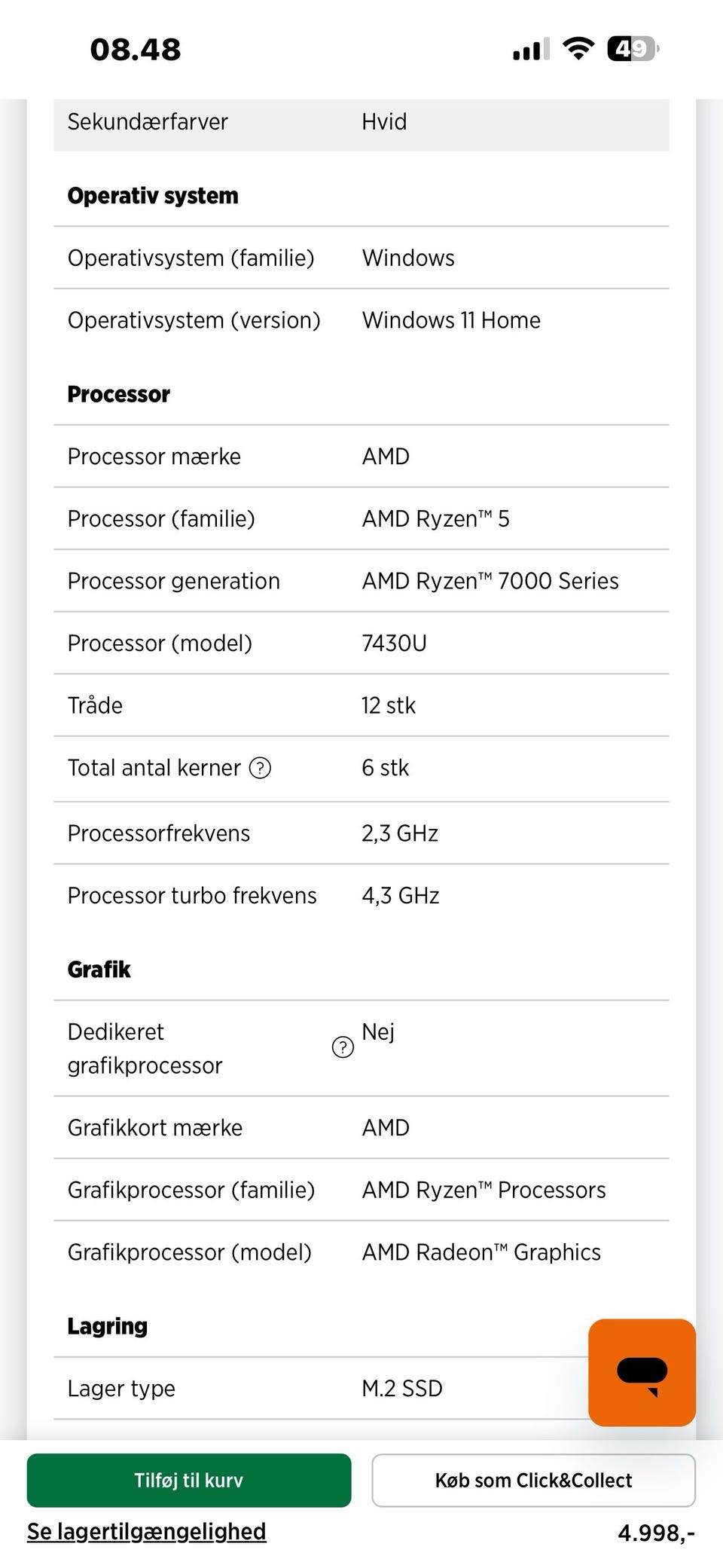
Task: Select the Processor (model) 7430U row
Action: 361,643
